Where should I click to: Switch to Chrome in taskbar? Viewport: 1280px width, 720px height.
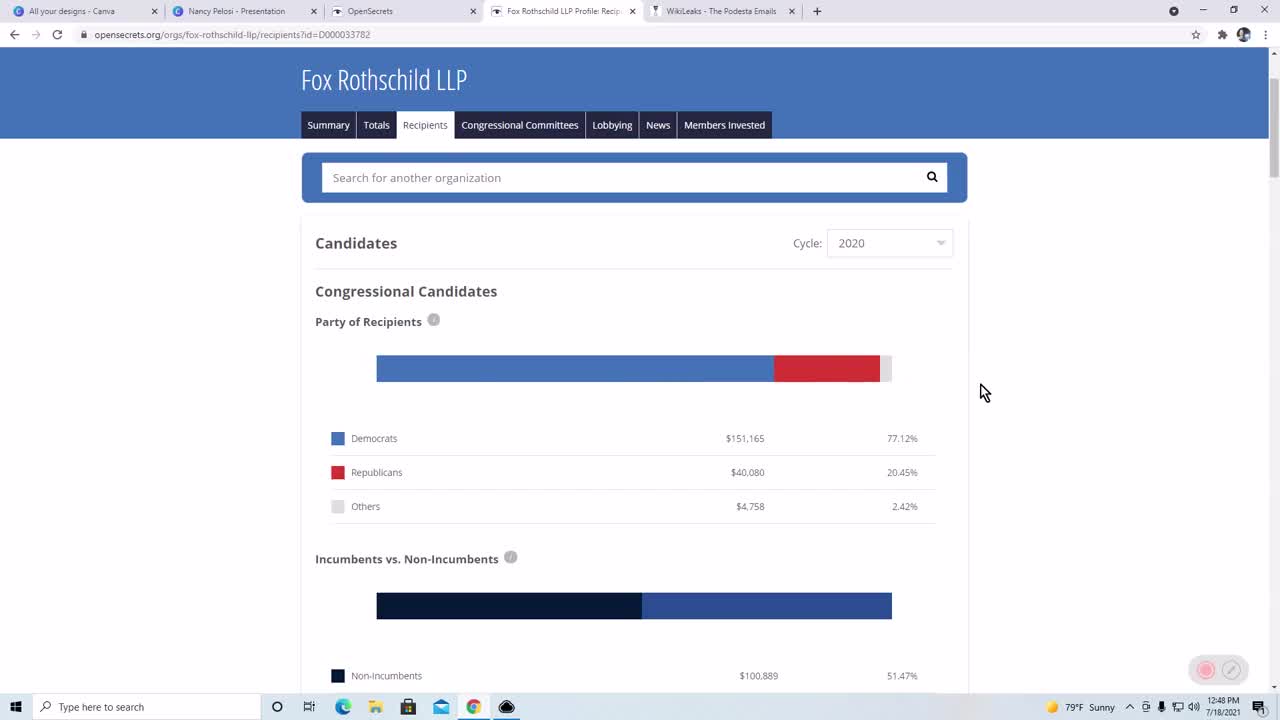pyautogui.click(x=474, y=707)
